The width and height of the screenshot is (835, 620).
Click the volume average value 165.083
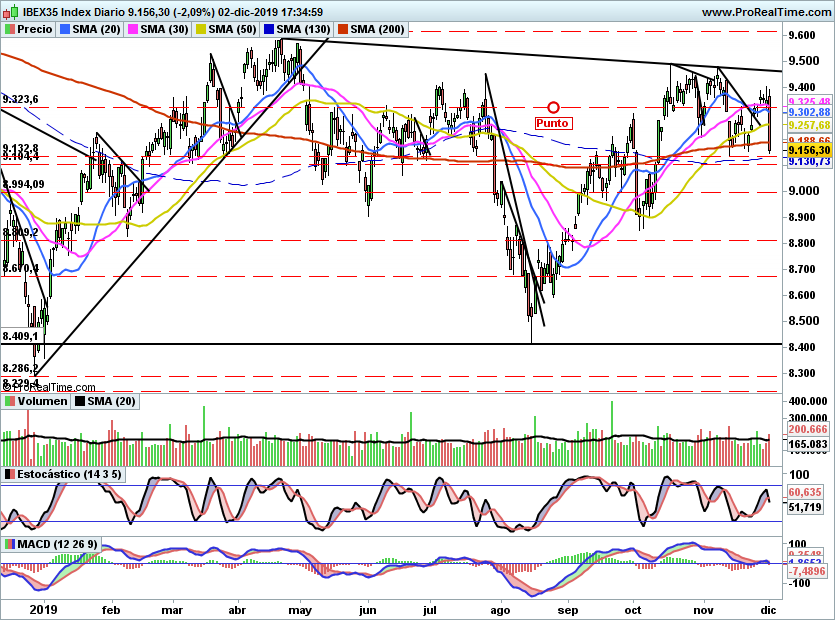[808, 444]
